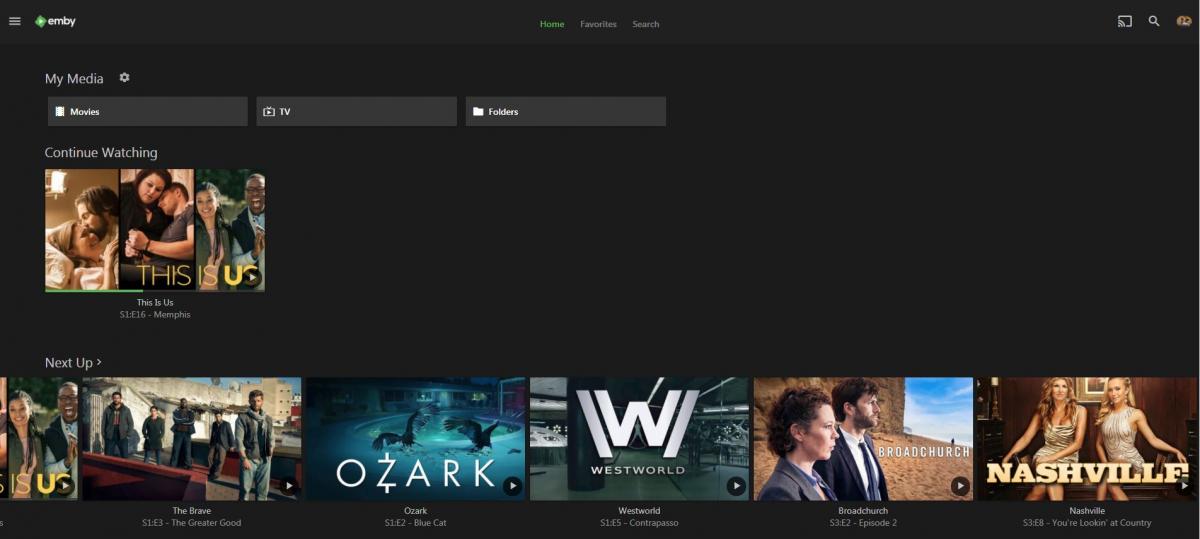
Task: Open the TV library
Action: click(x=357, y=112)
